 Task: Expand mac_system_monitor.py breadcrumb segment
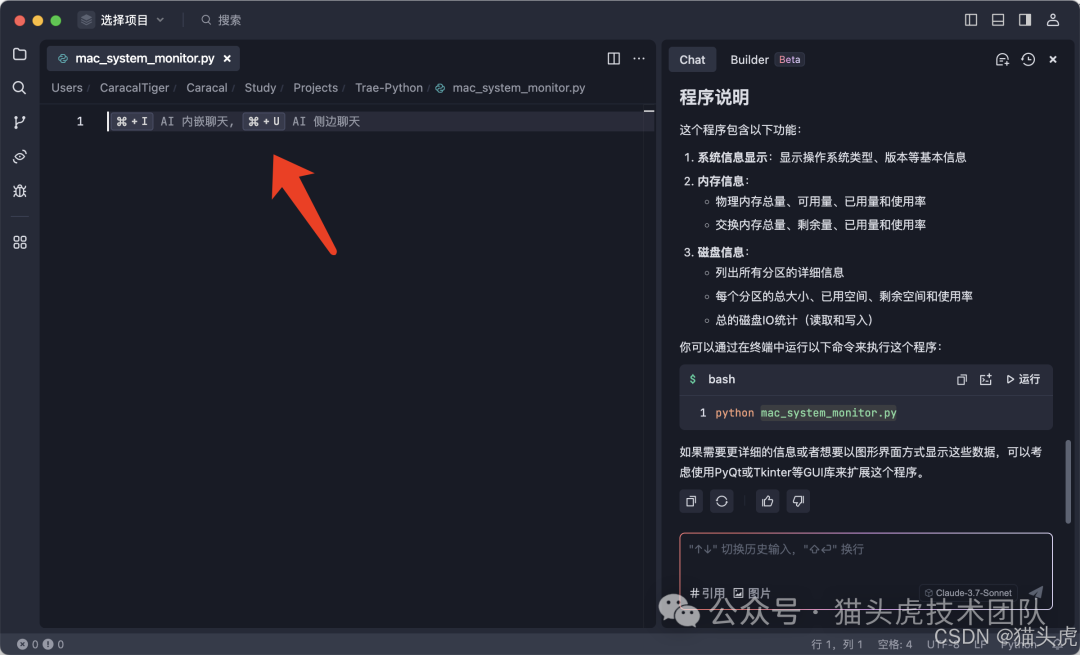pyautogui.click(x=519, y=88)
